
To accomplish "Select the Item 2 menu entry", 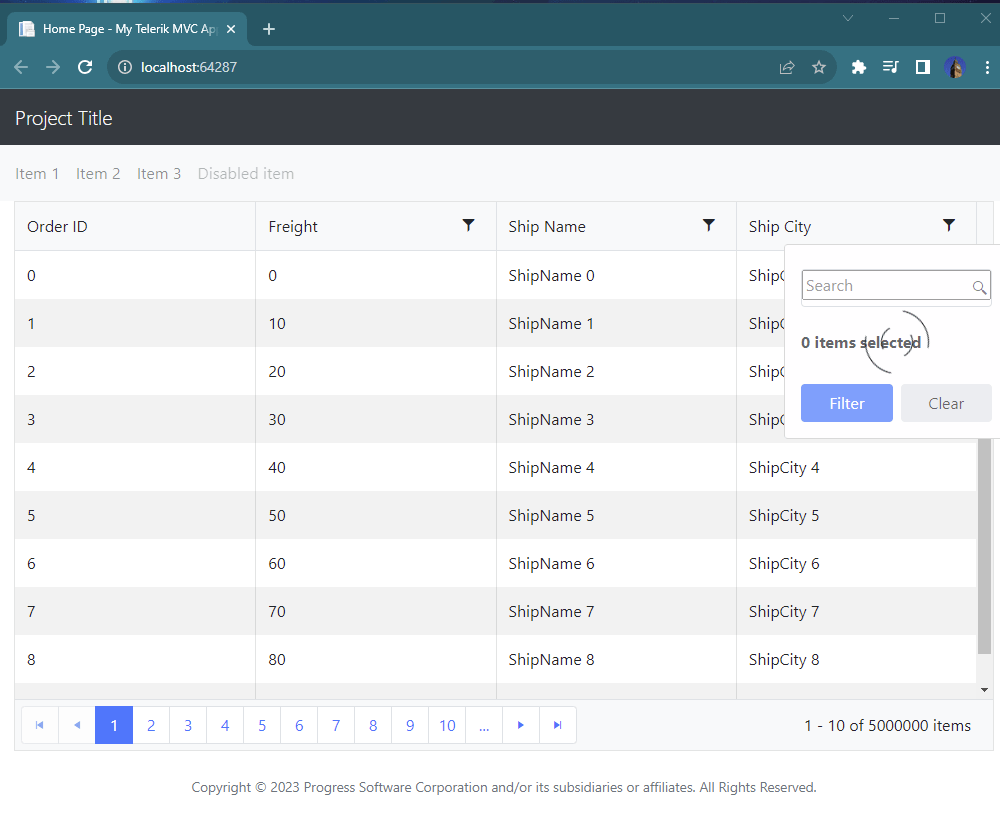I will [97, 173].
